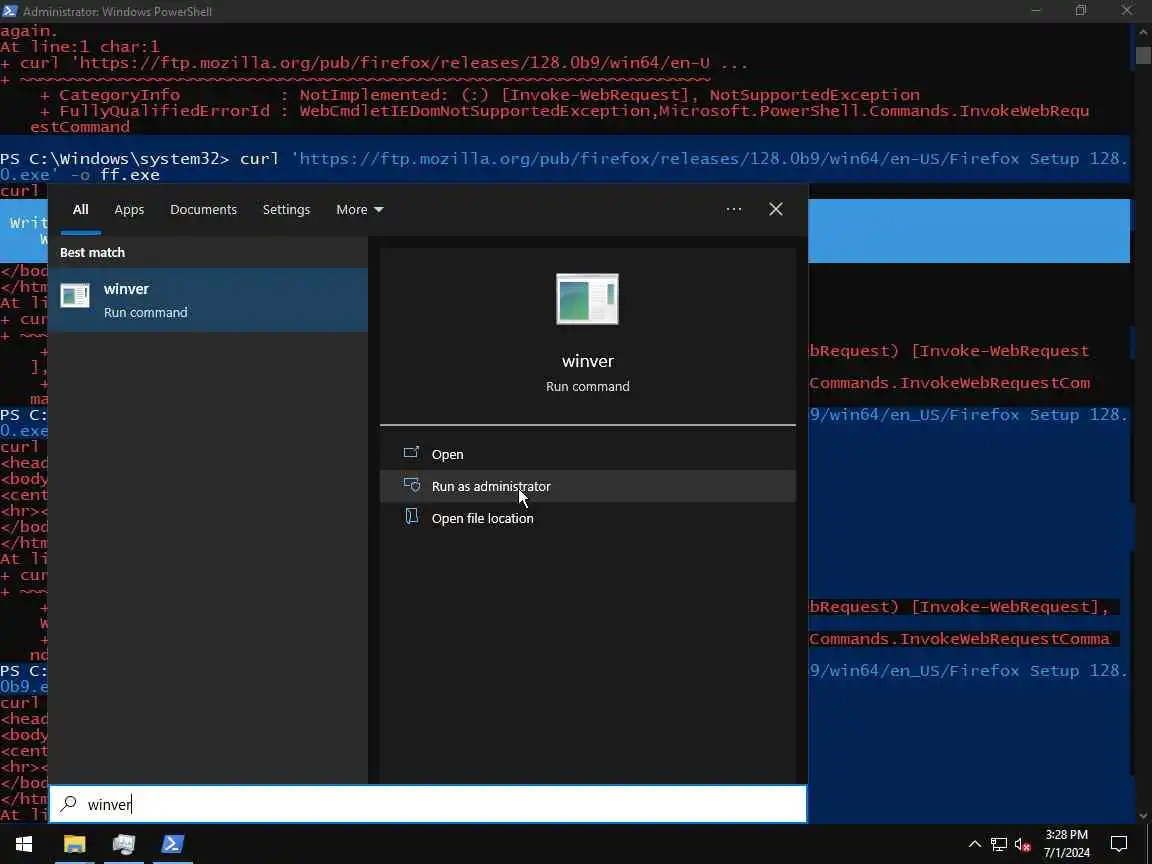
Task: Click the NotSupportedException text in PowerShell
Action: (x=814, y=95)
